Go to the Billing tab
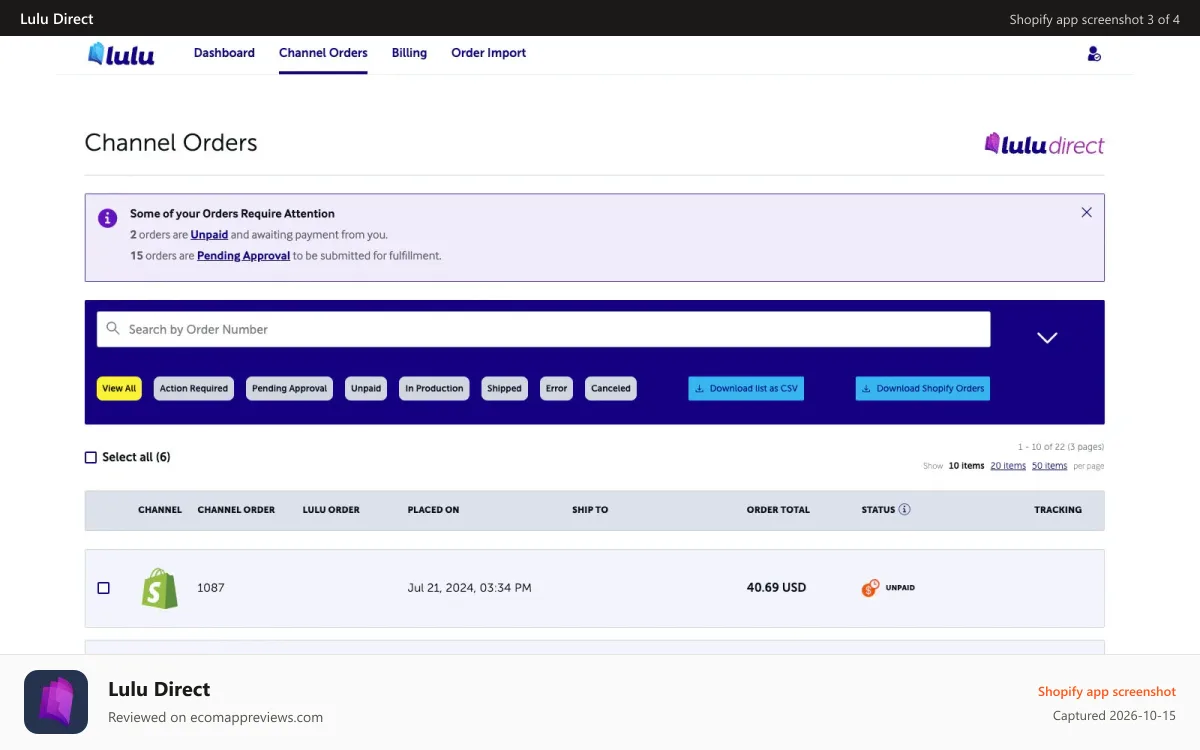 (409, 53)
